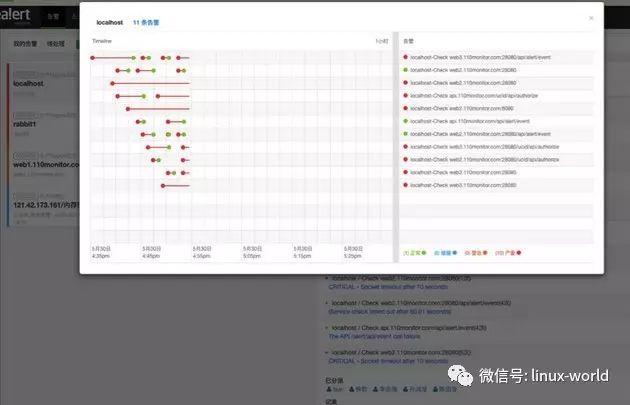Image resolution: width=630 pixels, height=405 pixels.
Task: Click red status dot of web3 api/alert/event row
Action: tap(405, 57)
